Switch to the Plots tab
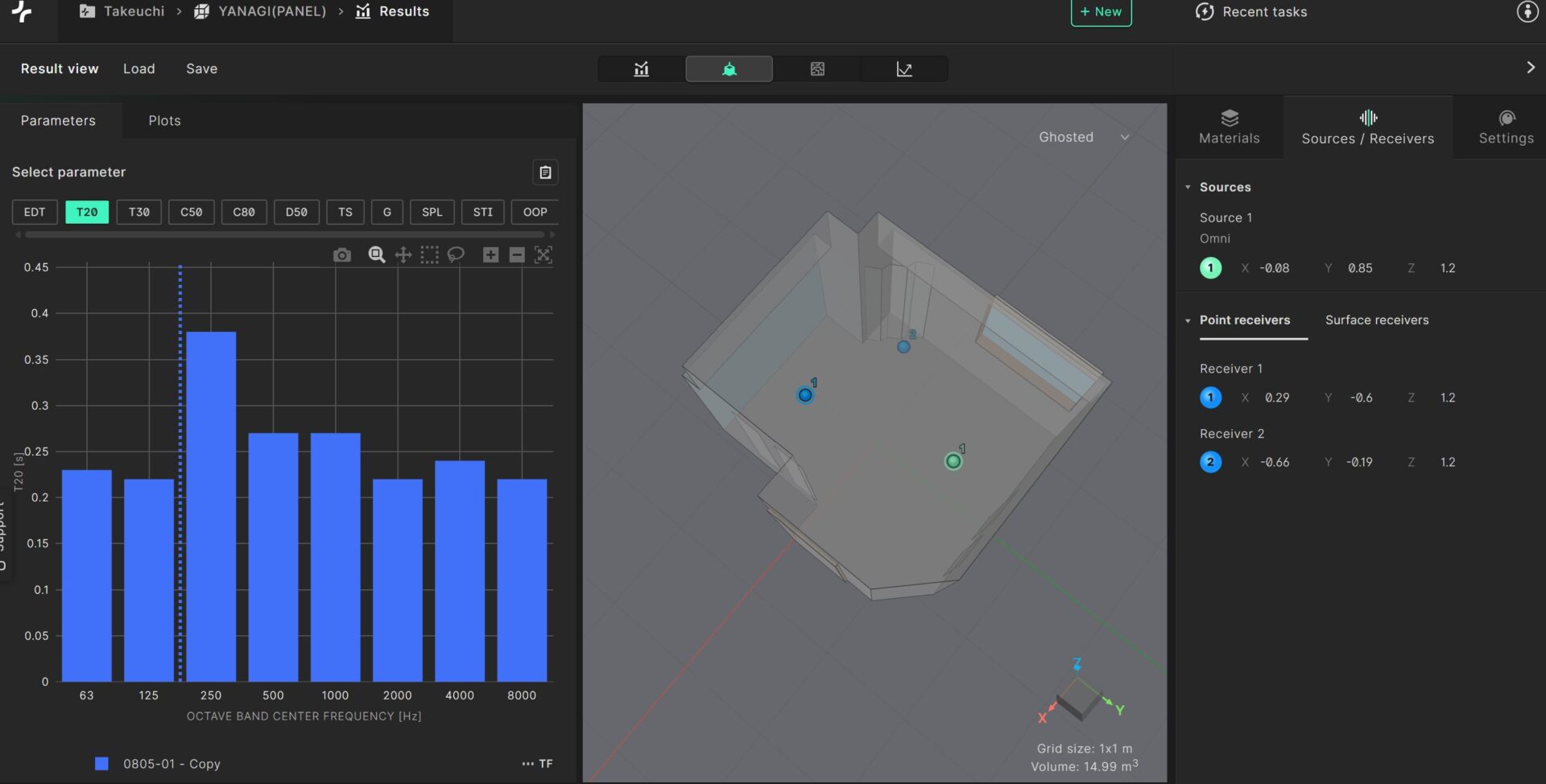1546x784 pixels. [164, 121]
